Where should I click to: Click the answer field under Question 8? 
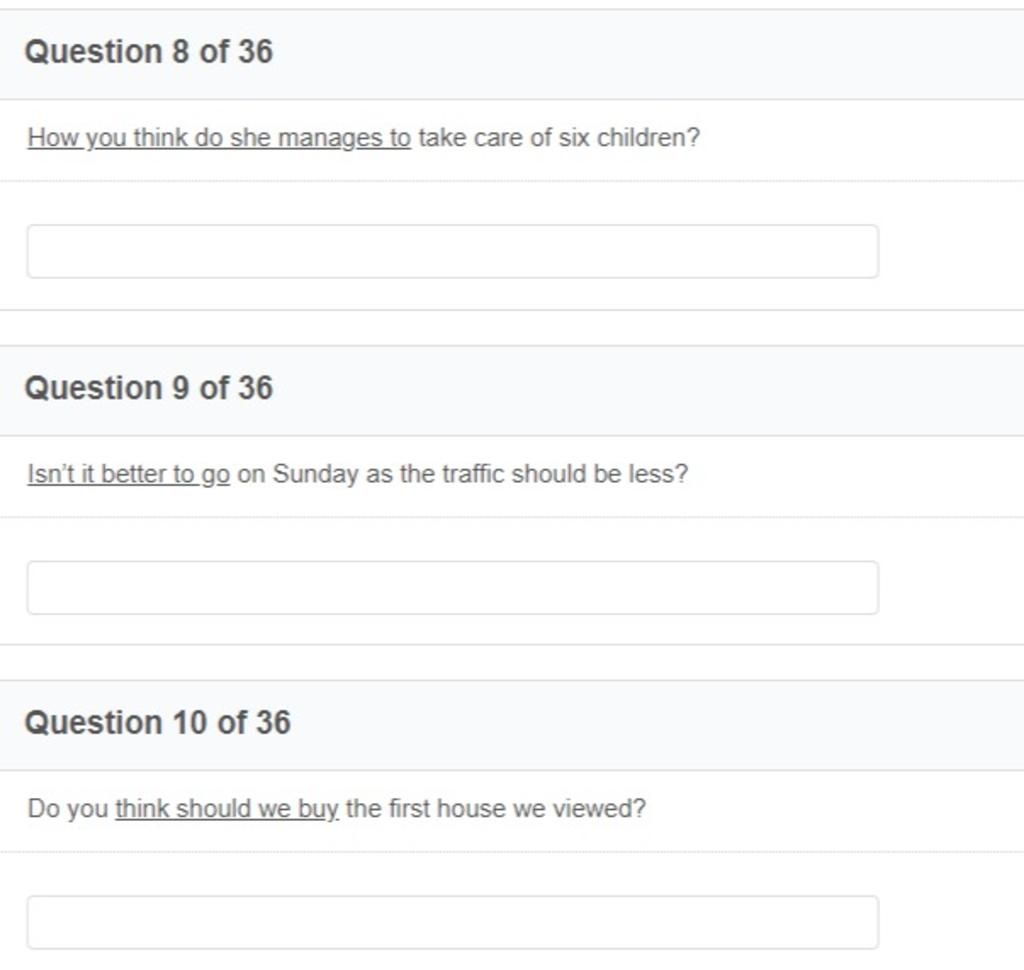(453, 251)
